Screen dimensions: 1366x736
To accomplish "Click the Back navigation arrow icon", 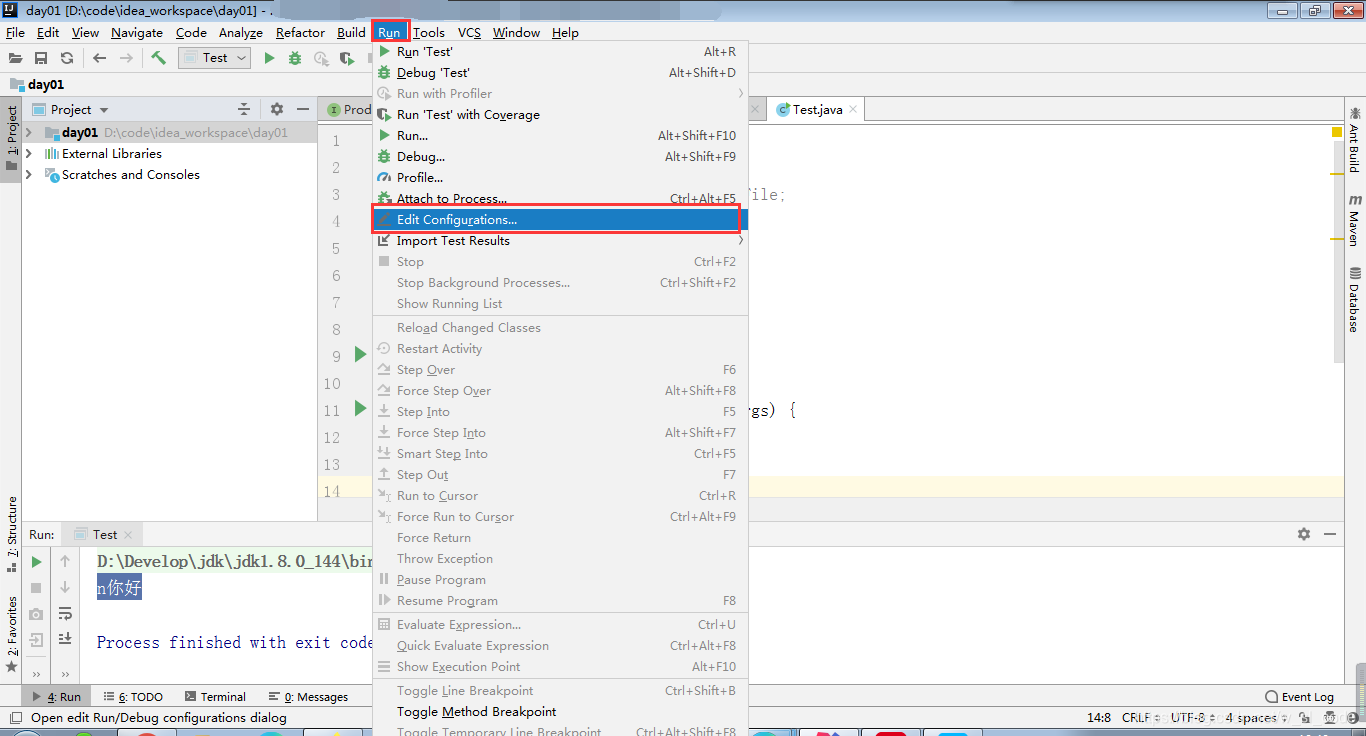I will [99, 58].
